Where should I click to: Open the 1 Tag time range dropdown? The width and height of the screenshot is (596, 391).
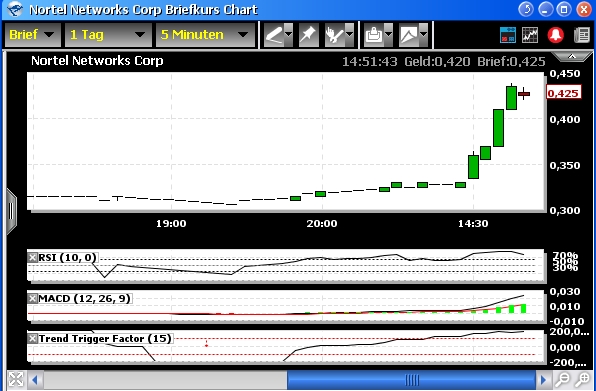point(108,35)
